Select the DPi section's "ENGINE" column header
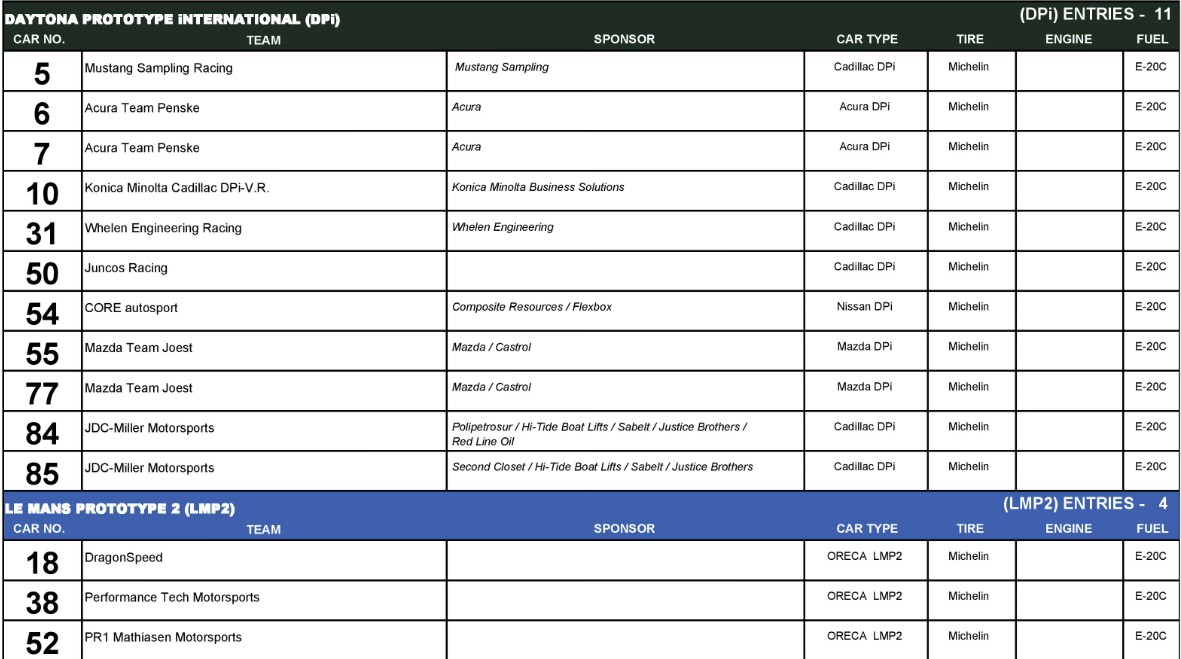The height and width of the screenshot is (659, 1181). tap(1068, 39)
